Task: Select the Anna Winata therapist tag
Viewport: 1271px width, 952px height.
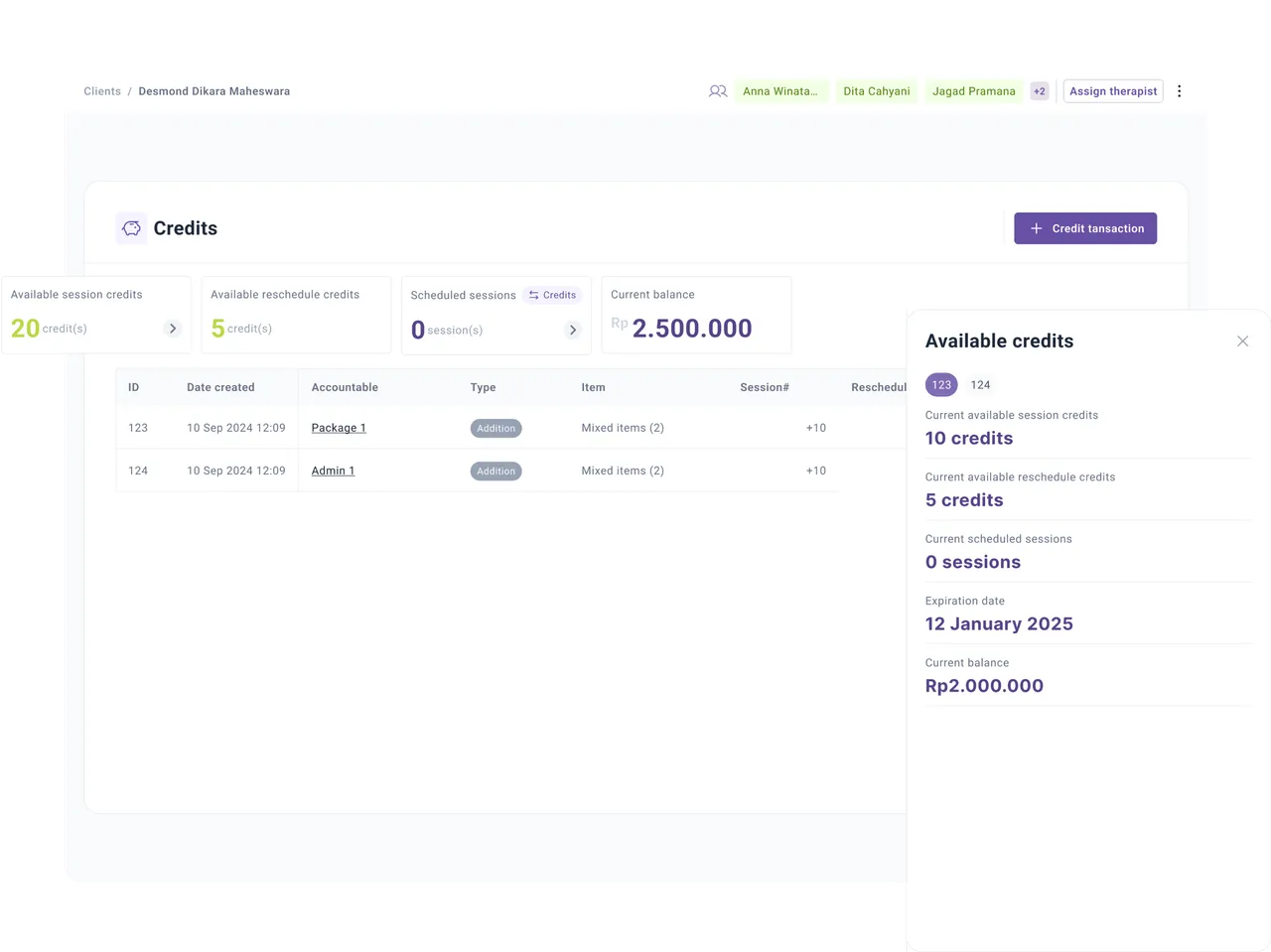Action: click(x=780, y=91)
